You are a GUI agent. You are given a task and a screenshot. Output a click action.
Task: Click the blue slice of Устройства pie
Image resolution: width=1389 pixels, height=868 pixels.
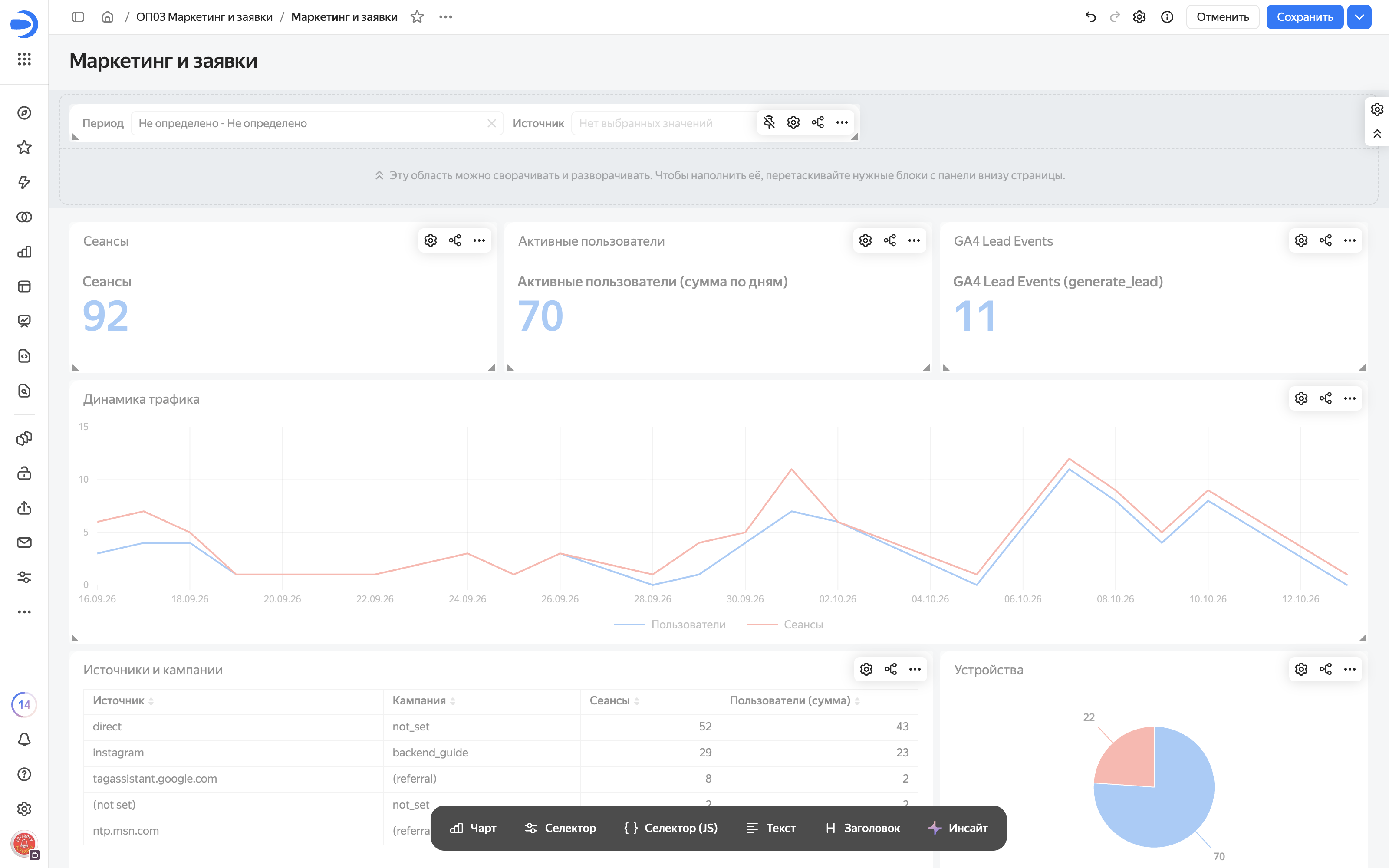[1171, 804]
